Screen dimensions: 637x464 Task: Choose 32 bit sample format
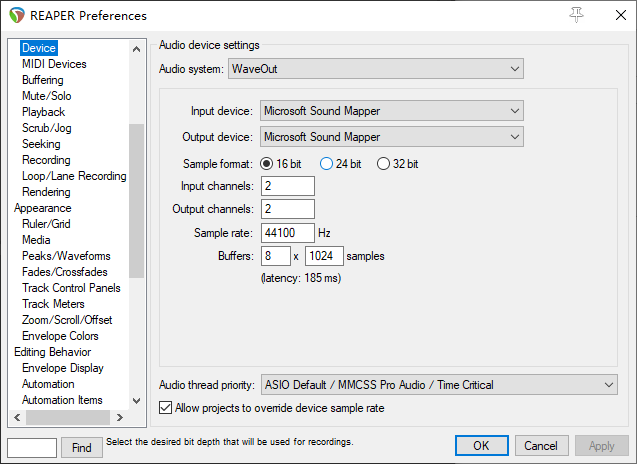pyautogui.click(x=383, y=164)
